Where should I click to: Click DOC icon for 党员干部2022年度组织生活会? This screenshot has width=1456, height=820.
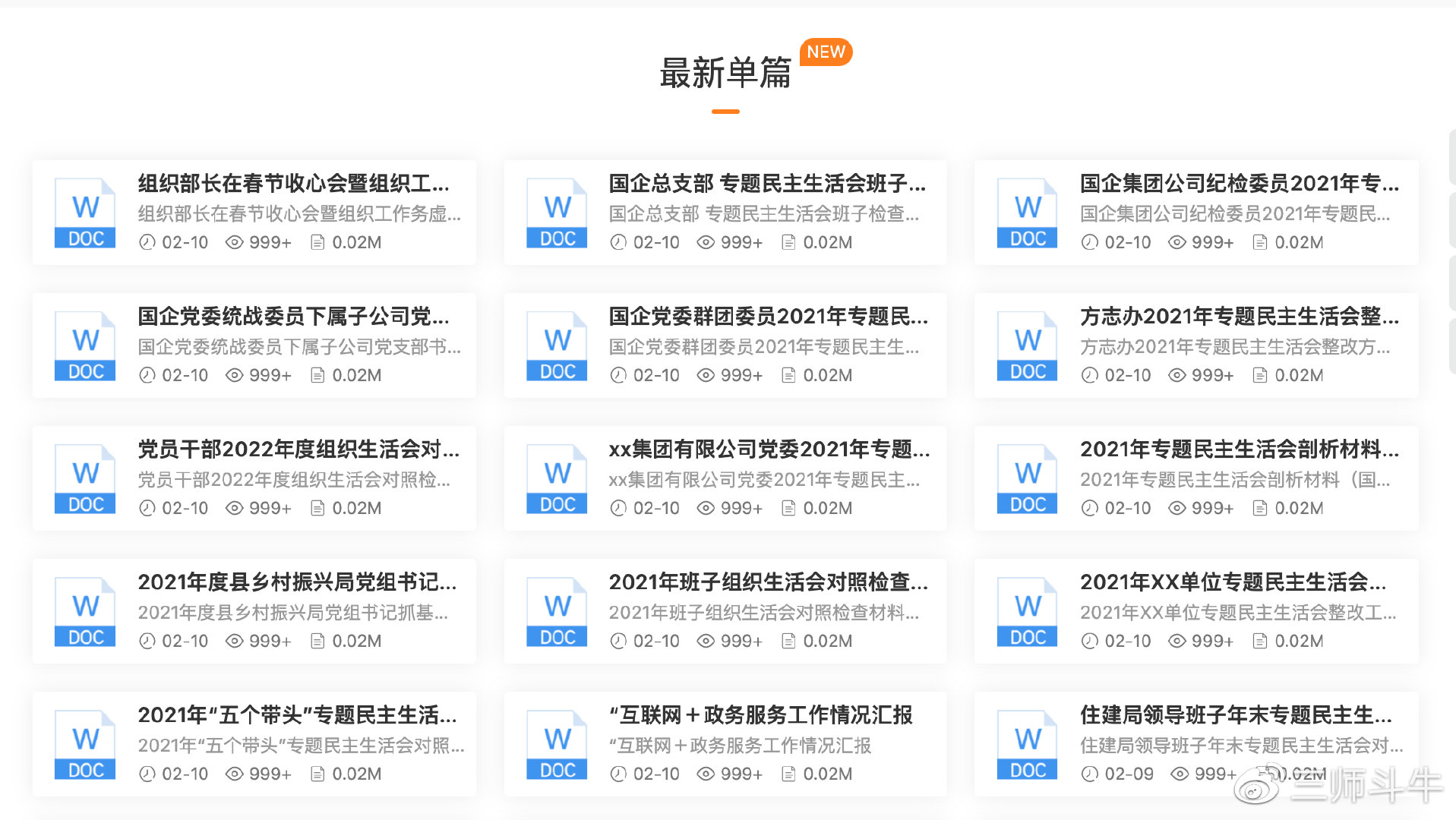click(x=85, y=479)
